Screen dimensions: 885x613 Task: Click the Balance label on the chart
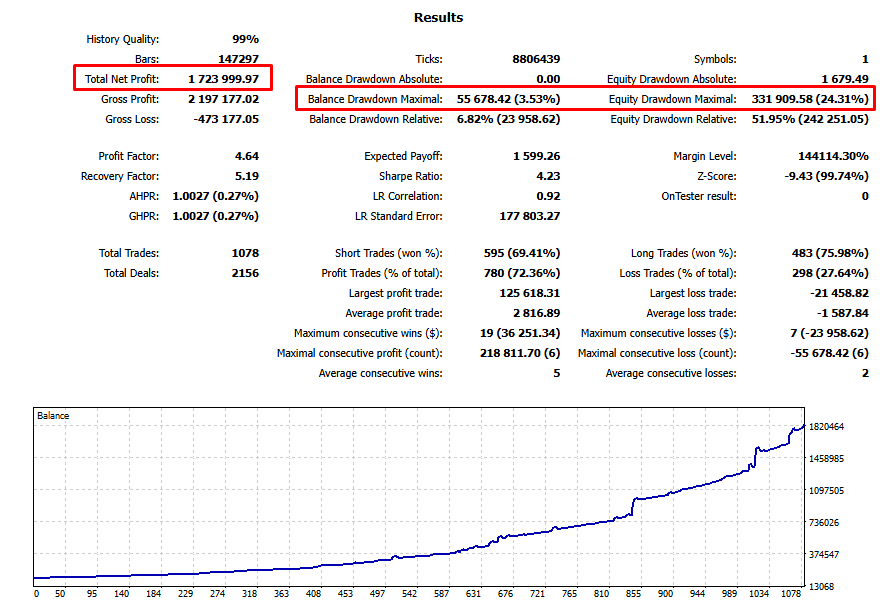click(53, 415)
